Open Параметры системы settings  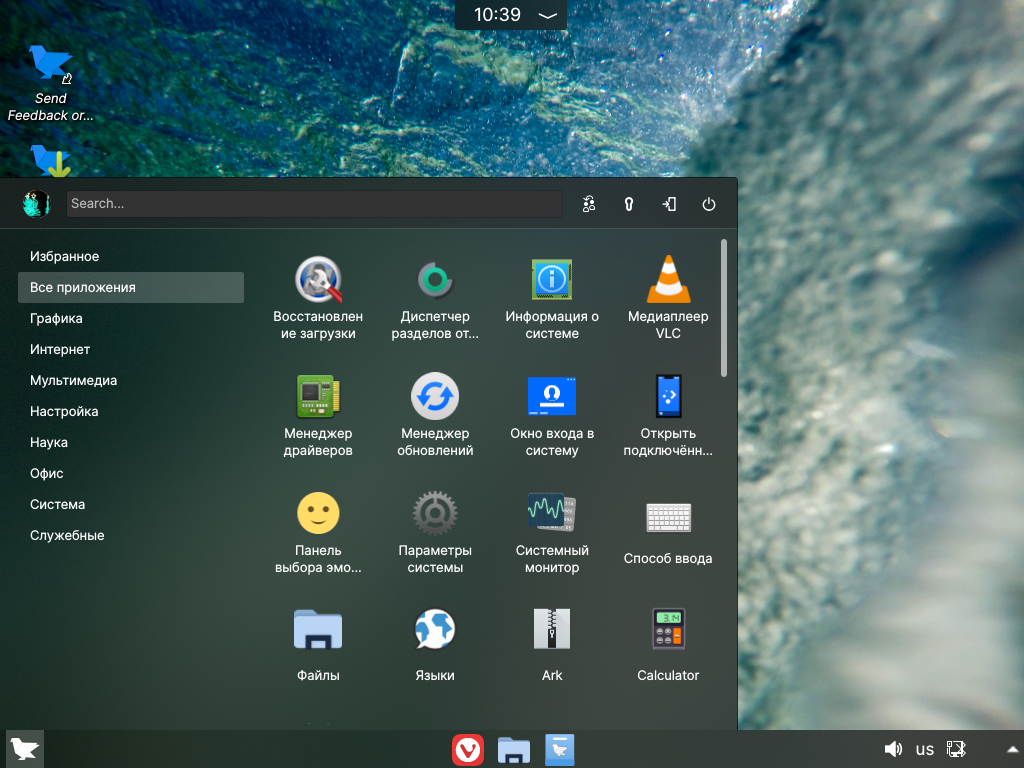click(x=435, y=532)
